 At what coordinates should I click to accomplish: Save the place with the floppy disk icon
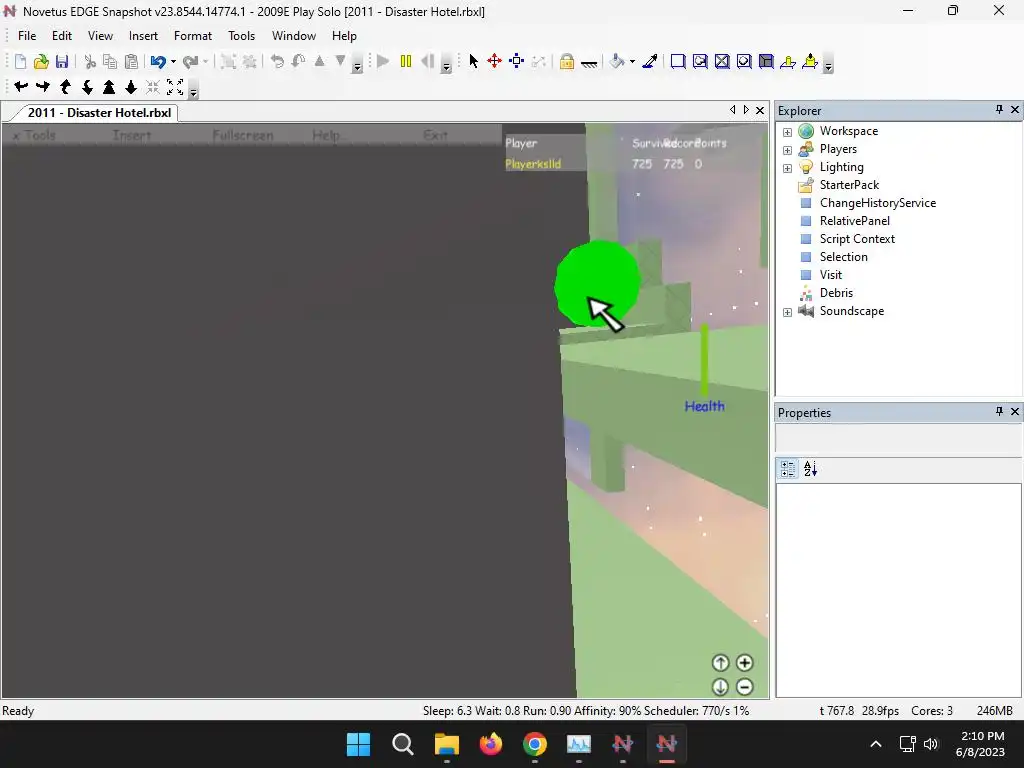click(62, 61)
